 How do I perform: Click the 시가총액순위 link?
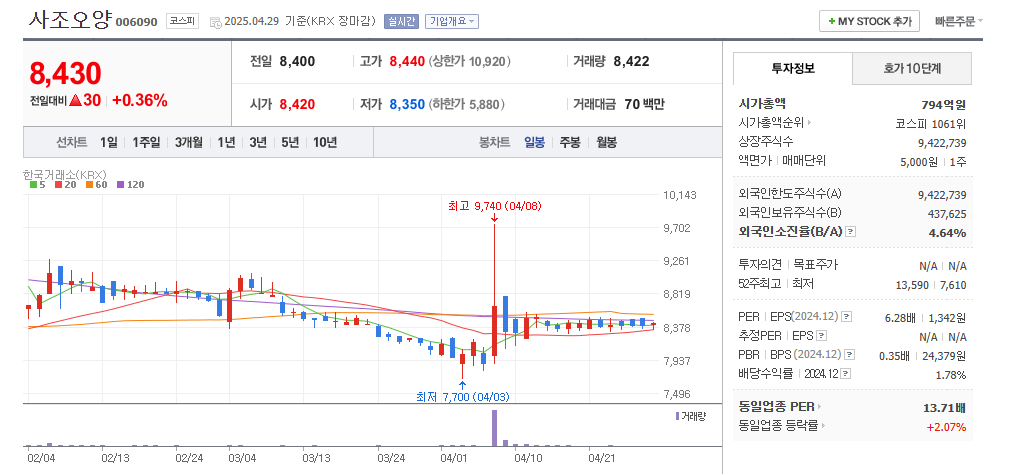coord(771,123)
